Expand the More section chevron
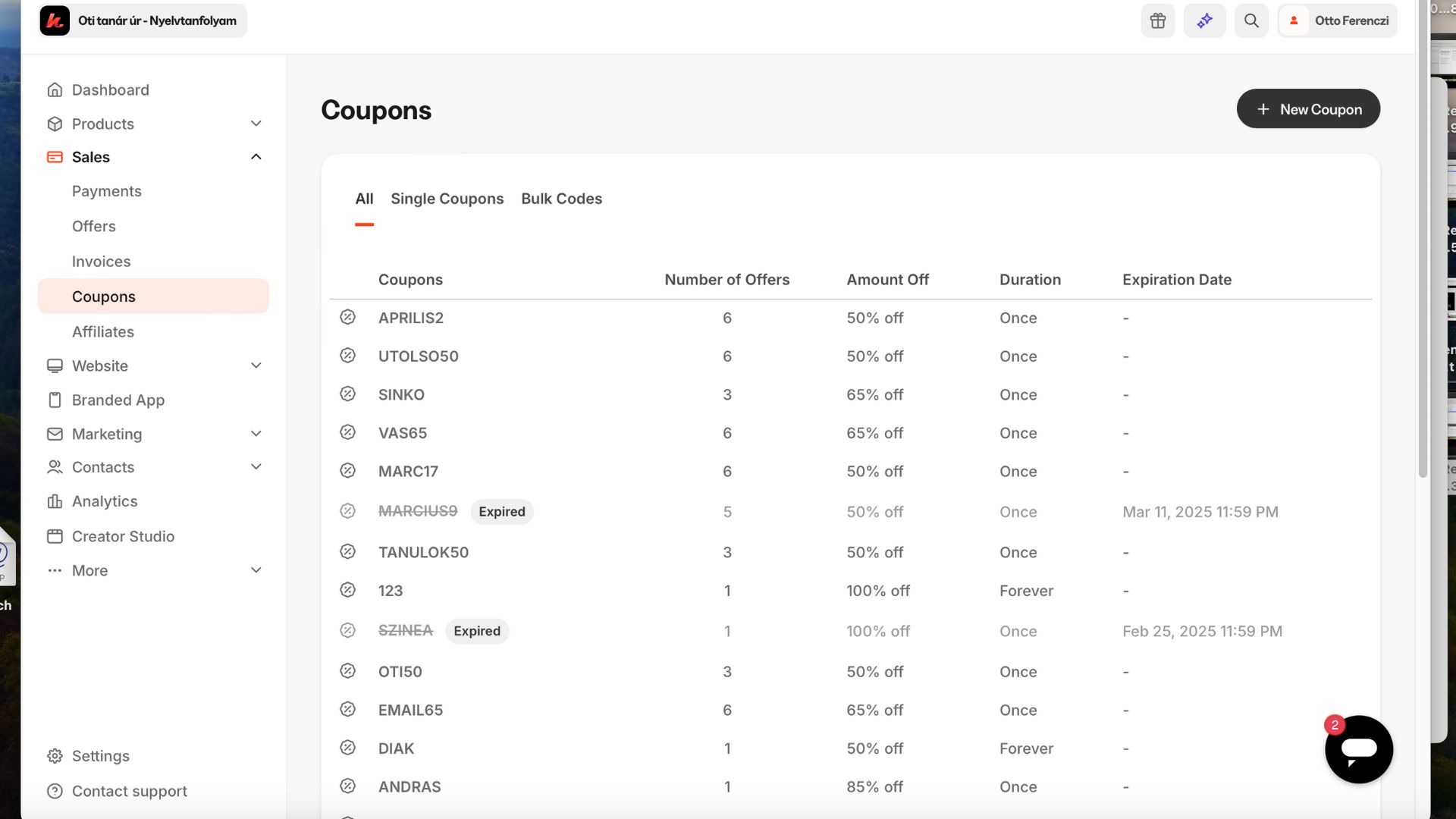 (256, 570)
